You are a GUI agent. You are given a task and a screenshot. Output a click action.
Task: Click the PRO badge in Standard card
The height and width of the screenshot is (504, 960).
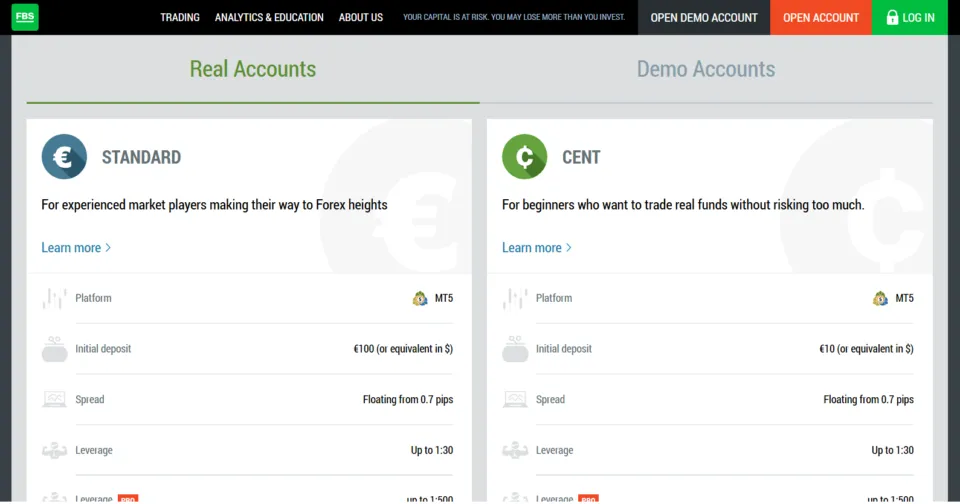128,498
